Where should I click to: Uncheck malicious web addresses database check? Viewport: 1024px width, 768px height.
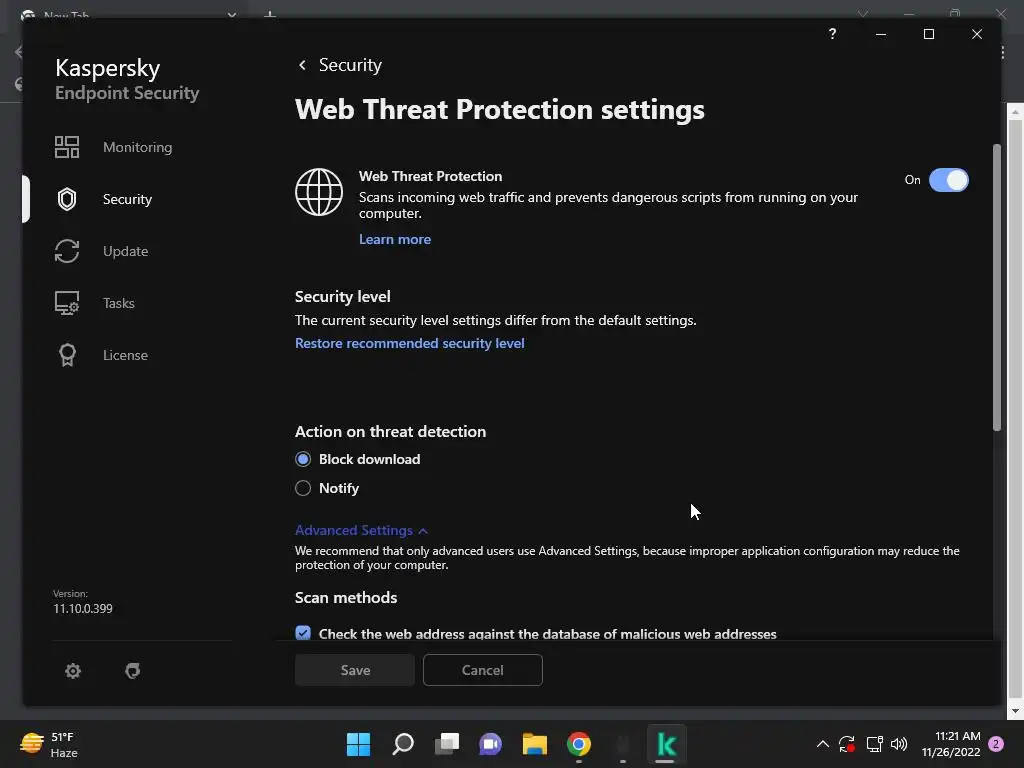pyautogui.click(x=302, y=633)
